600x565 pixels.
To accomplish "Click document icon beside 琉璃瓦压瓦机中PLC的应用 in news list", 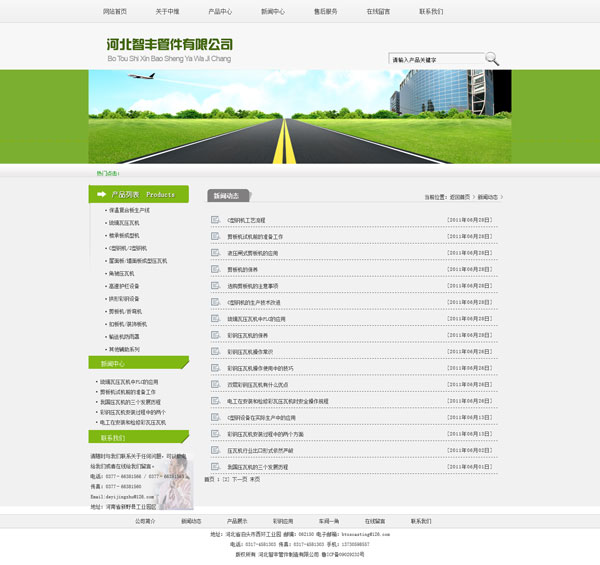I will pyautogui.click(x=215, y=318).
